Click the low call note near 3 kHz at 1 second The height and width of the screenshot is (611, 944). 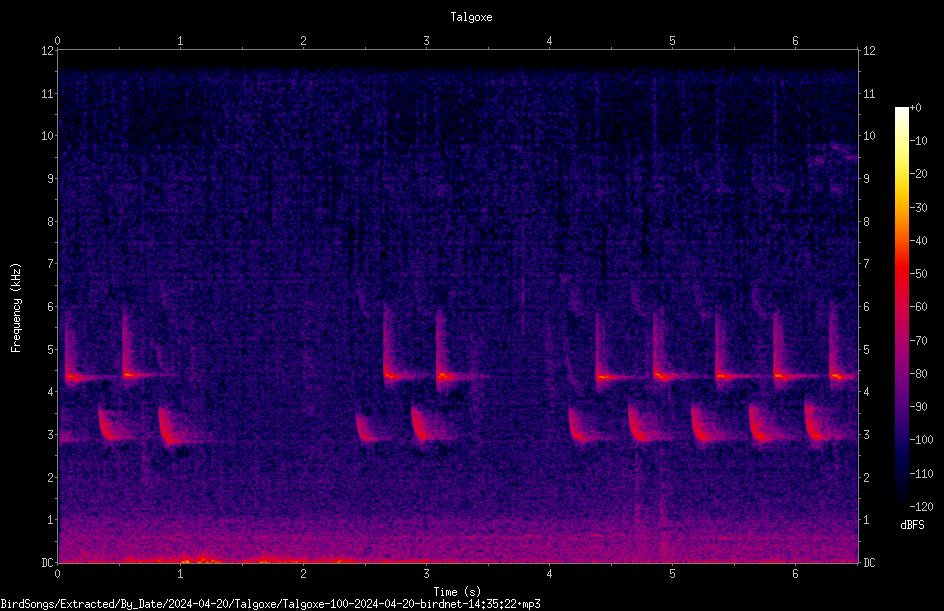(169, 432)
